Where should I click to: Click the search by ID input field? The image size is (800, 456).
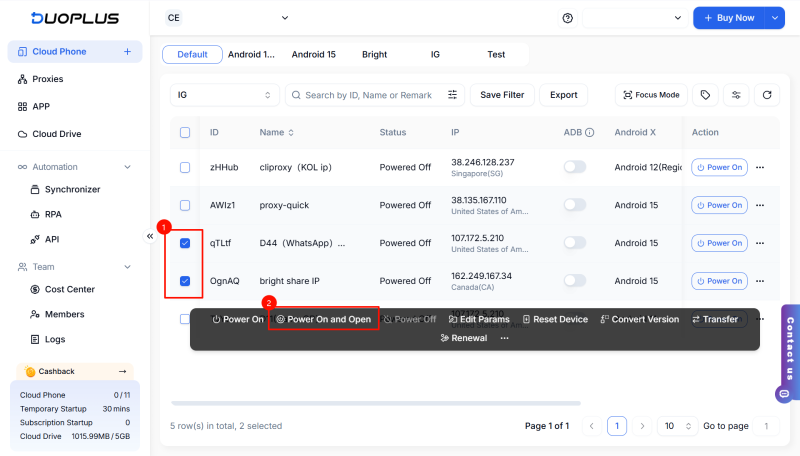tap(372, 95)
